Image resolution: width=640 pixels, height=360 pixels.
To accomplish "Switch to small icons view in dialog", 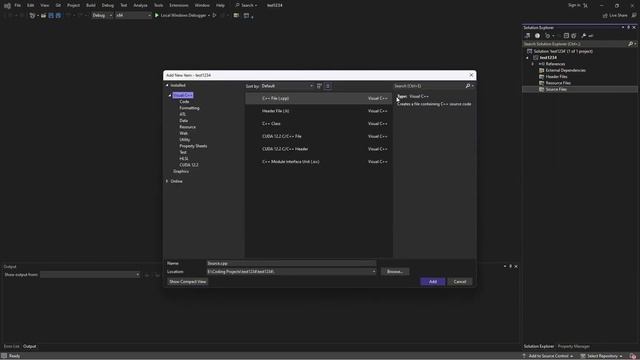I will click(x=320, y=86).
